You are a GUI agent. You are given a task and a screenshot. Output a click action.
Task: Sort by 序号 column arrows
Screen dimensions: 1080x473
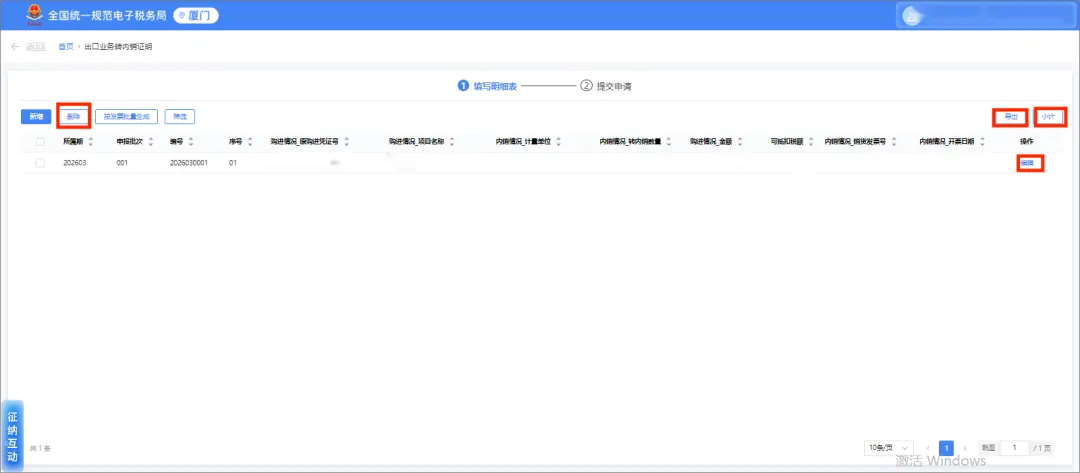coord(249,141)
